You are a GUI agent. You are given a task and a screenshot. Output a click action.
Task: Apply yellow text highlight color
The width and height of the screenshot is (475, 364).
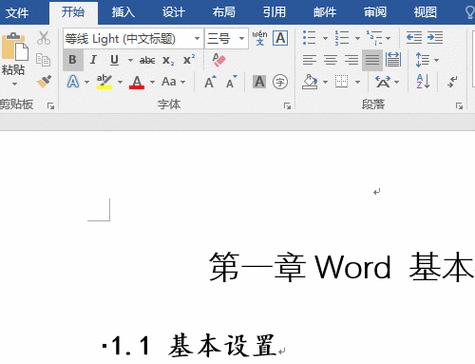pos(104,82)
